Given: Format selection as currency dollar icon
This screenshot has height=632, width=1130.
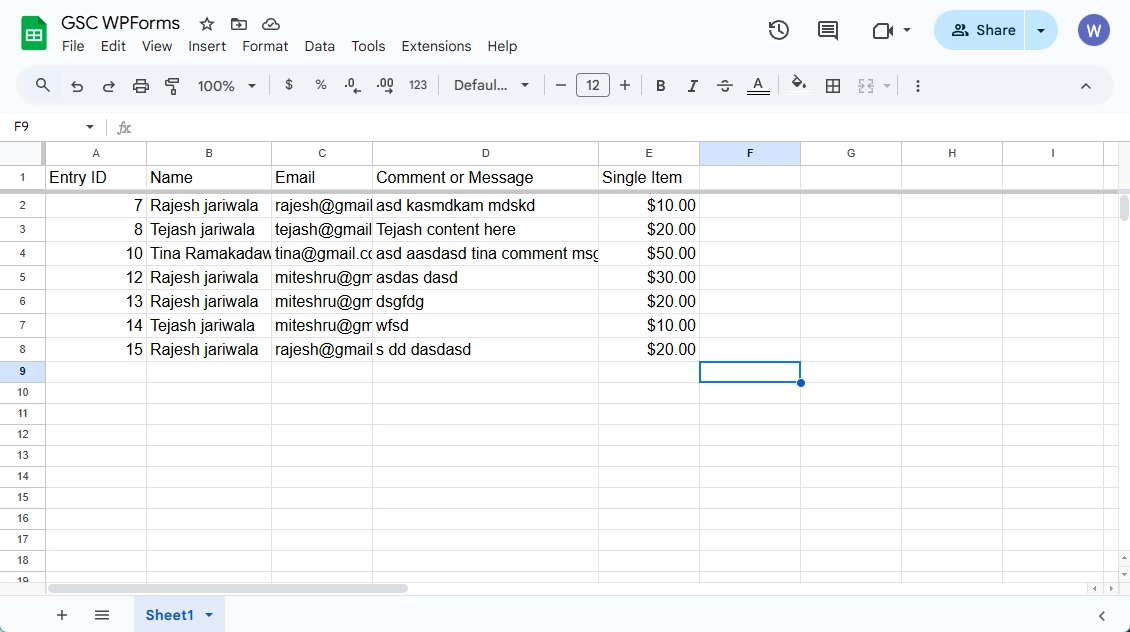Looking at the screenshot, I should point(289,85).
